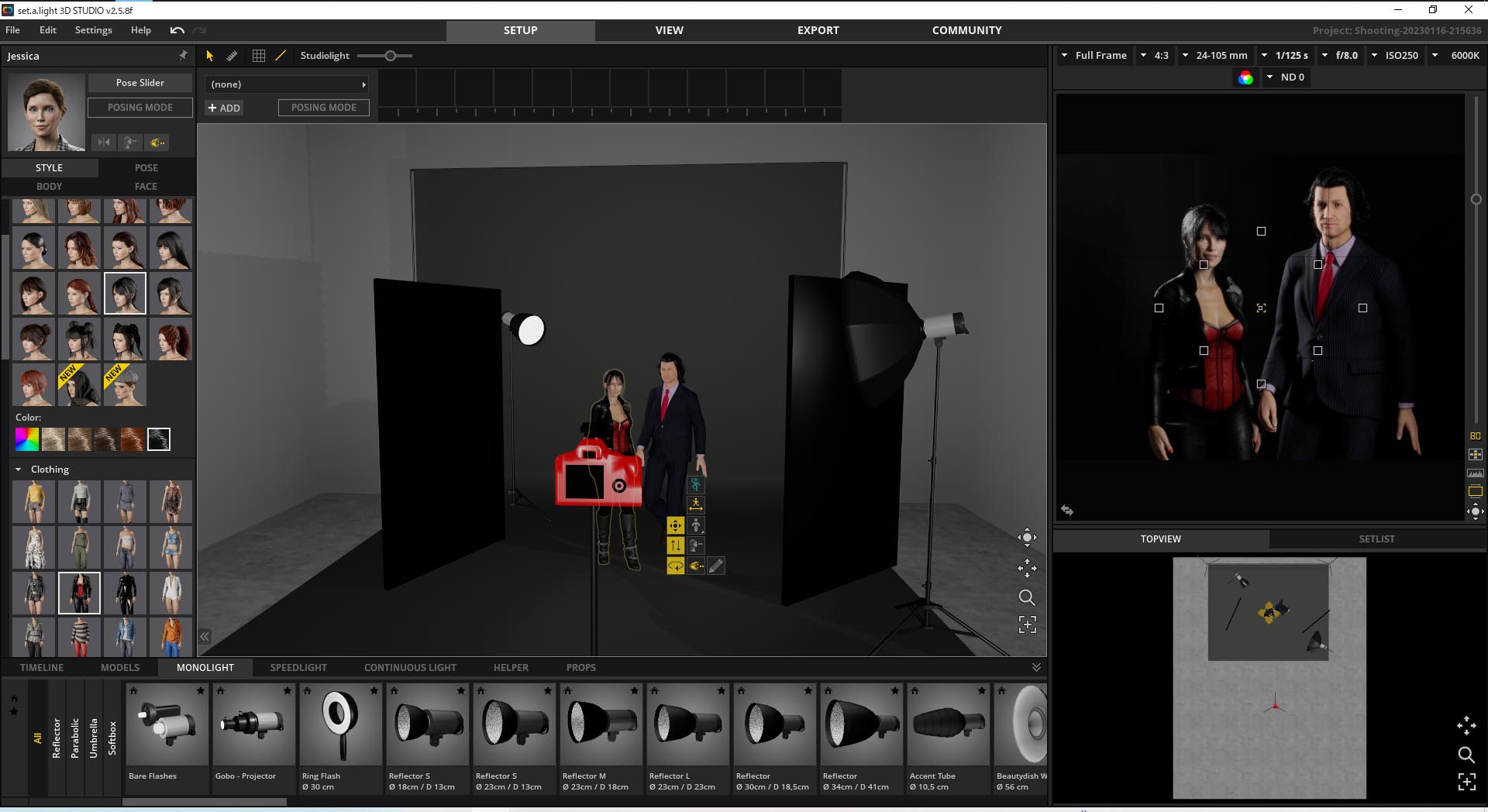This screenshot has width=1488, height=812.
Task: Select the ruler measuring tool
Action: [232, 56]
